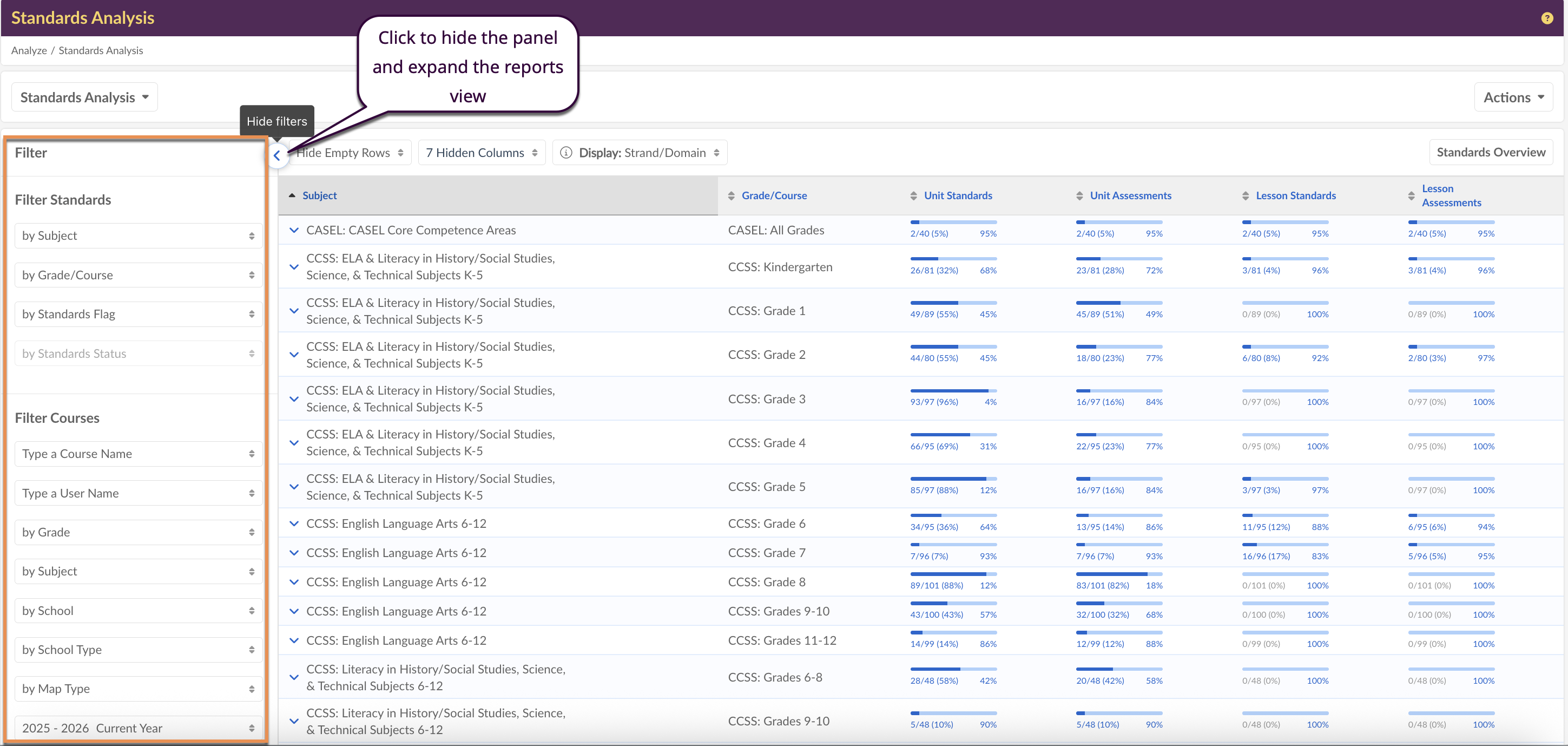Click the yellow help question mark icon
The image size is (1568, 746).
coord(1547,18)
